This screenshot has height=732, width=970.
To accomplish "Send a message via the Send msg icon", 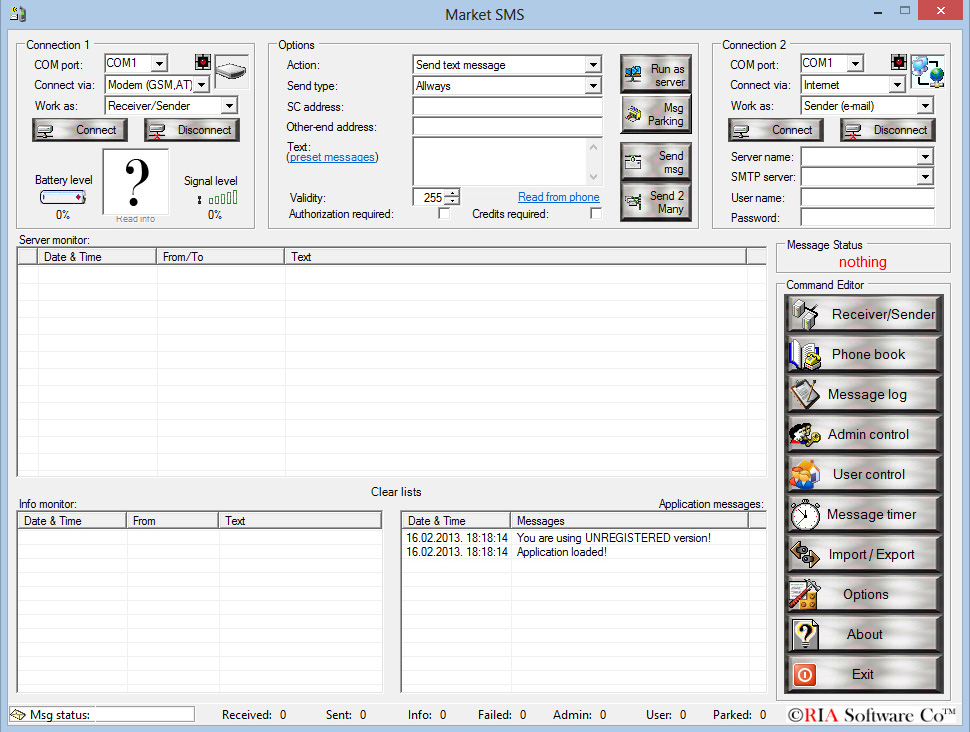I will (x=655, y=159).
